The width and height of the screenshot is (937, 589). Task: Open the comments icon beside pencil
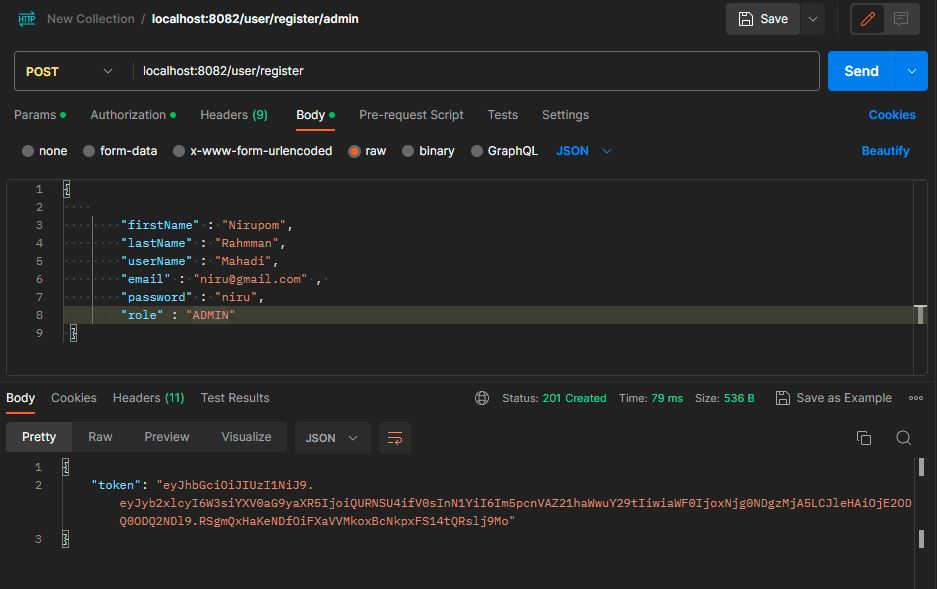[899, 18]
